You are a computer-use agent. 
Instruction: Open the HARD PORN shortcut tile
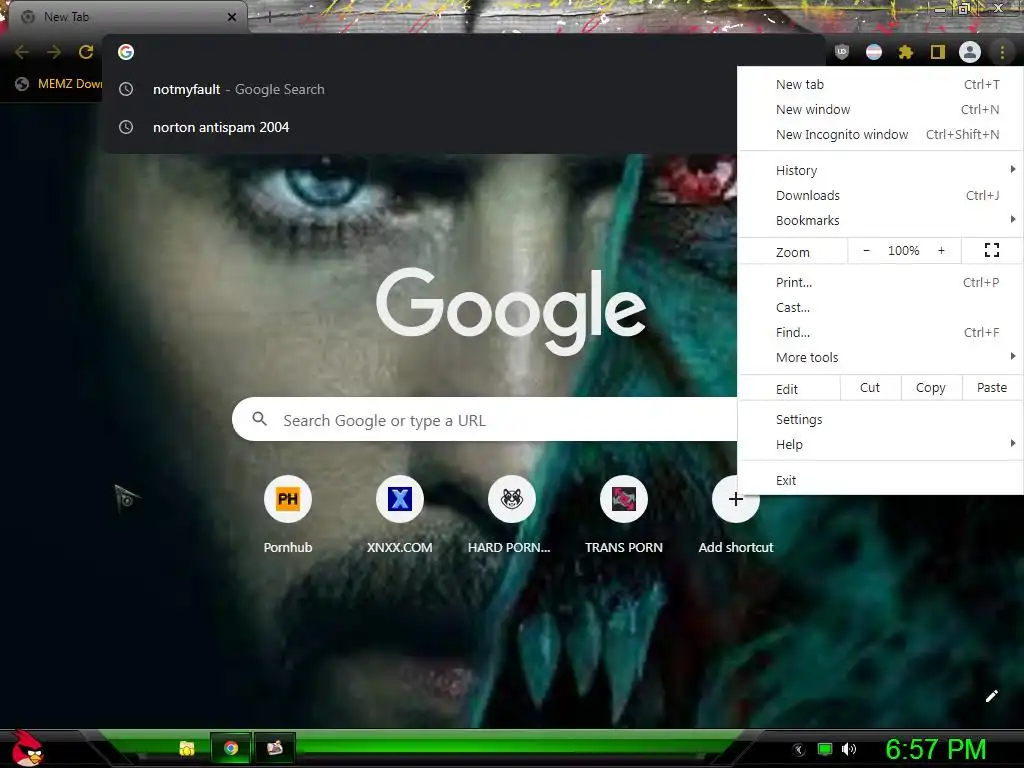pos(509,515)
